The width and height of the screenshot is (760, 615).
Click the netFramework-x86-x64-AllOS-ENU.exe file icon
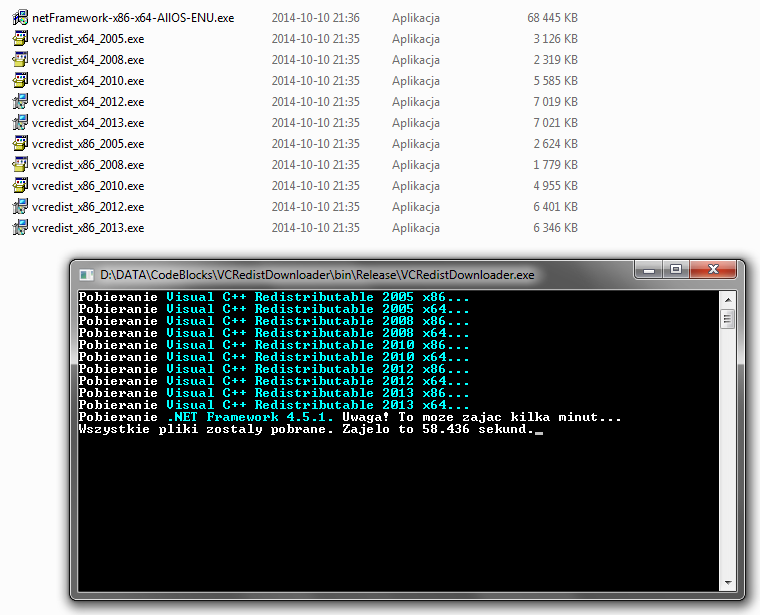[x=20, y=18]
